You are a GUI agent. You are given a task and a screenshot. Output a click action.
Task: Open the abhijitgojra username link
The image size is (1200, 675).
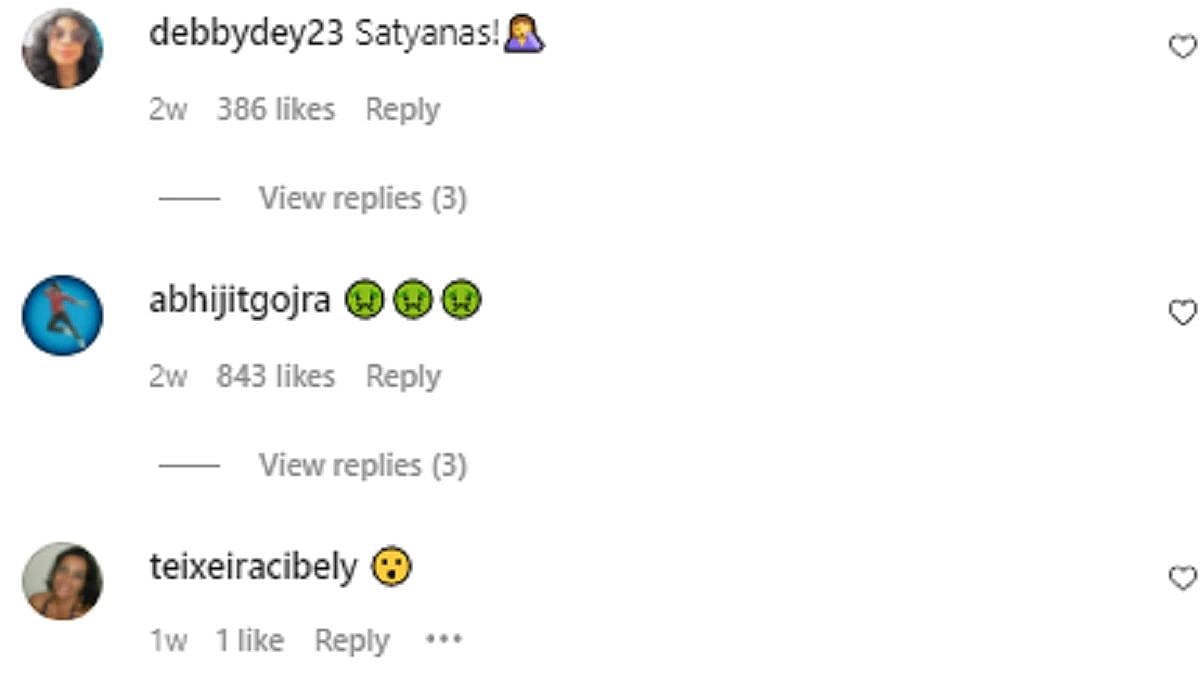tap(240, 300)
